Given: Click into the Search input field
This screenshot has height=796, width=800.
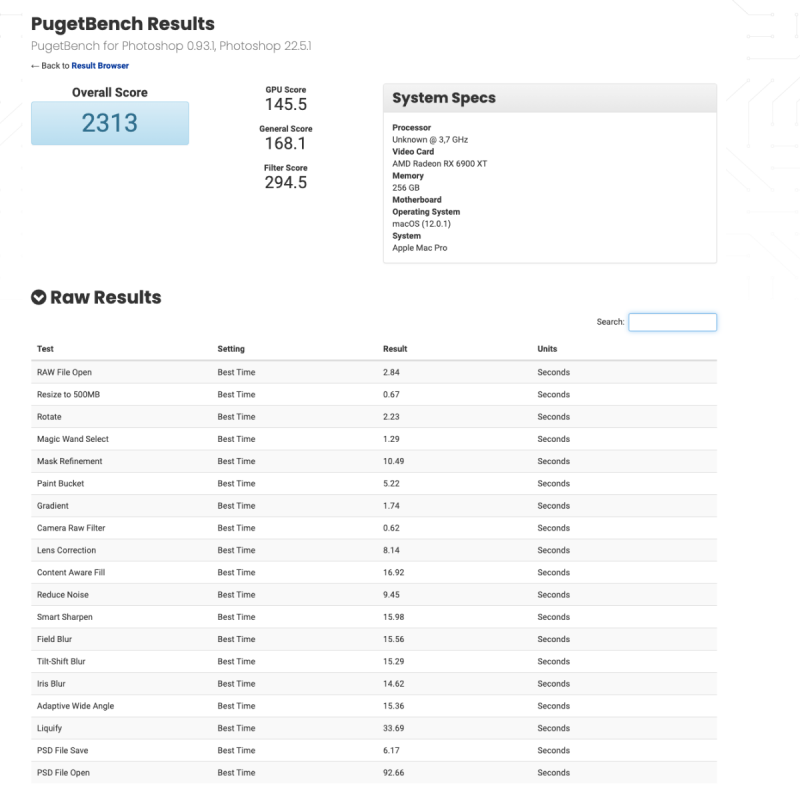Looking at the screenshot, I should (672, 322).
